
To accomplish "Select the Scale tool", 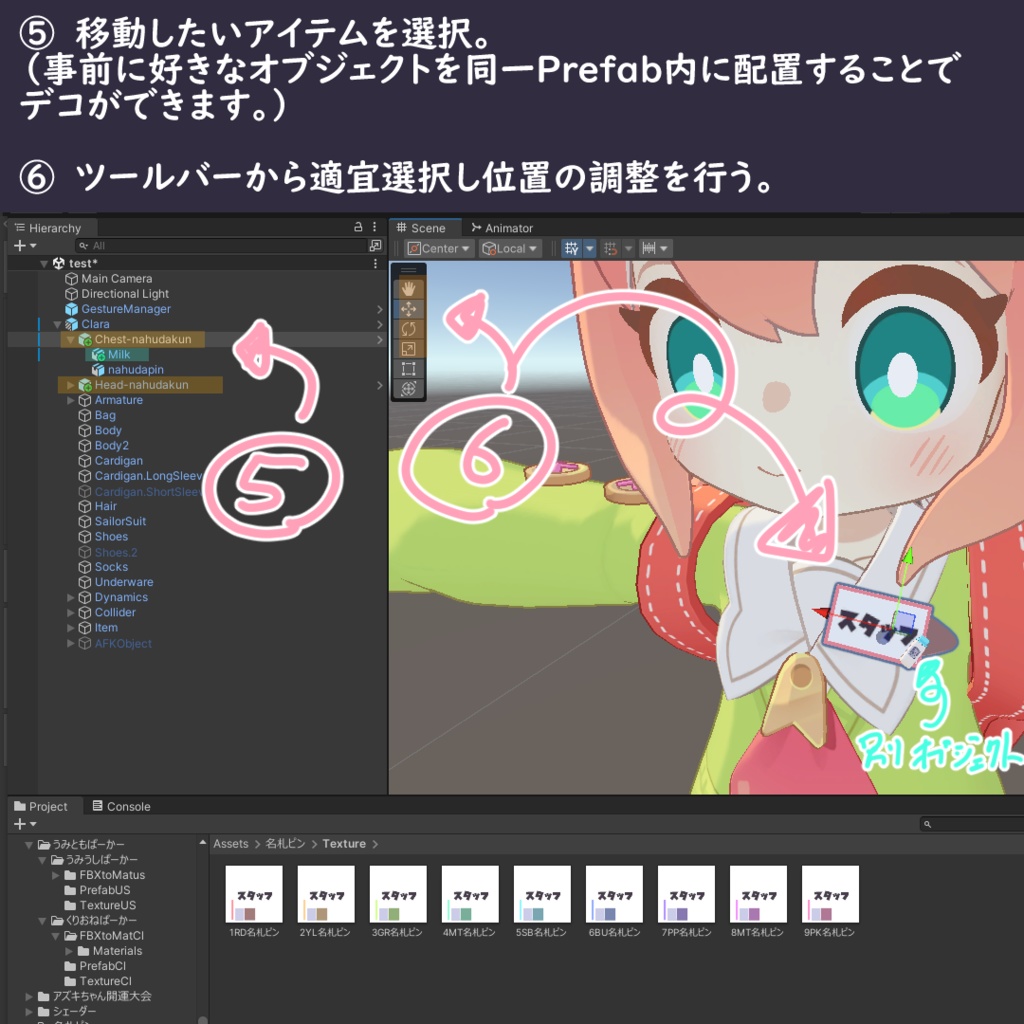I will [x=407, y=347].
